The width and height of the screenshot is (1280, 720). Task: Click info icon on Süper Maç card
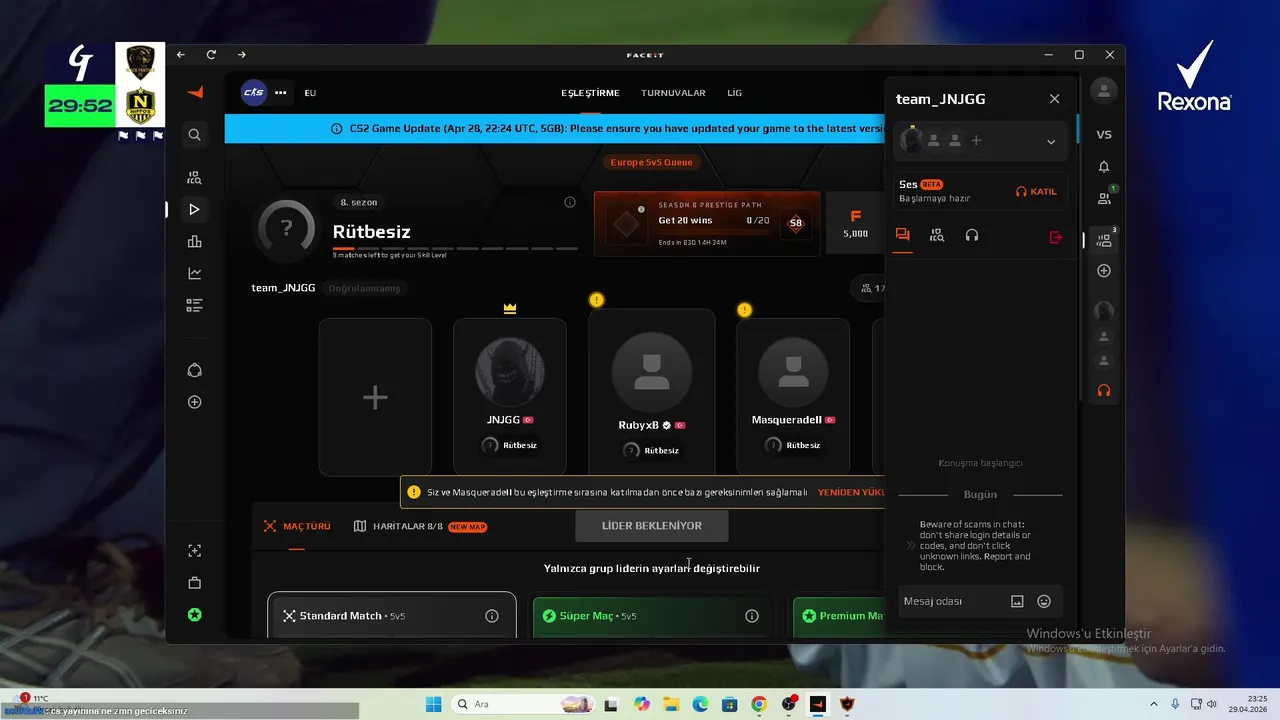(752, 616)
